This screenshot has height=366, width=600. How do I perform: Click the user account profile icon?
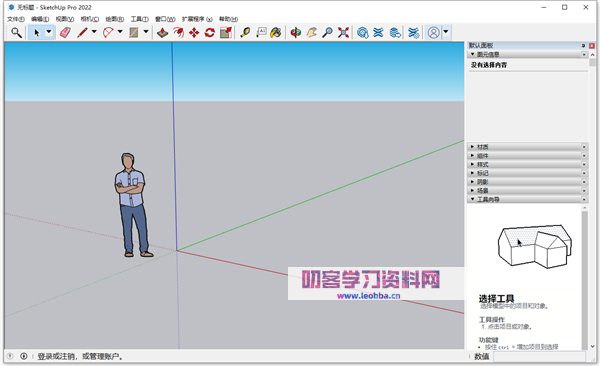[434, 33]
